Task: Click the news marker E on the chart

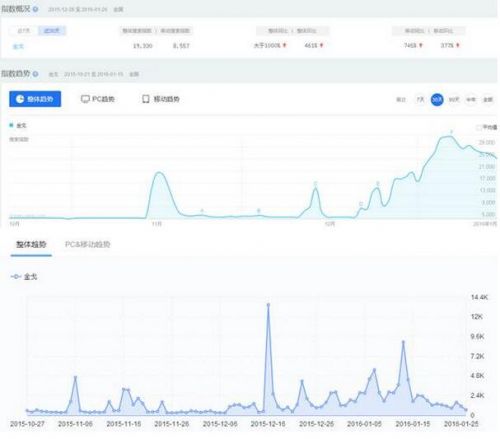Action: (x=378, y=184)
